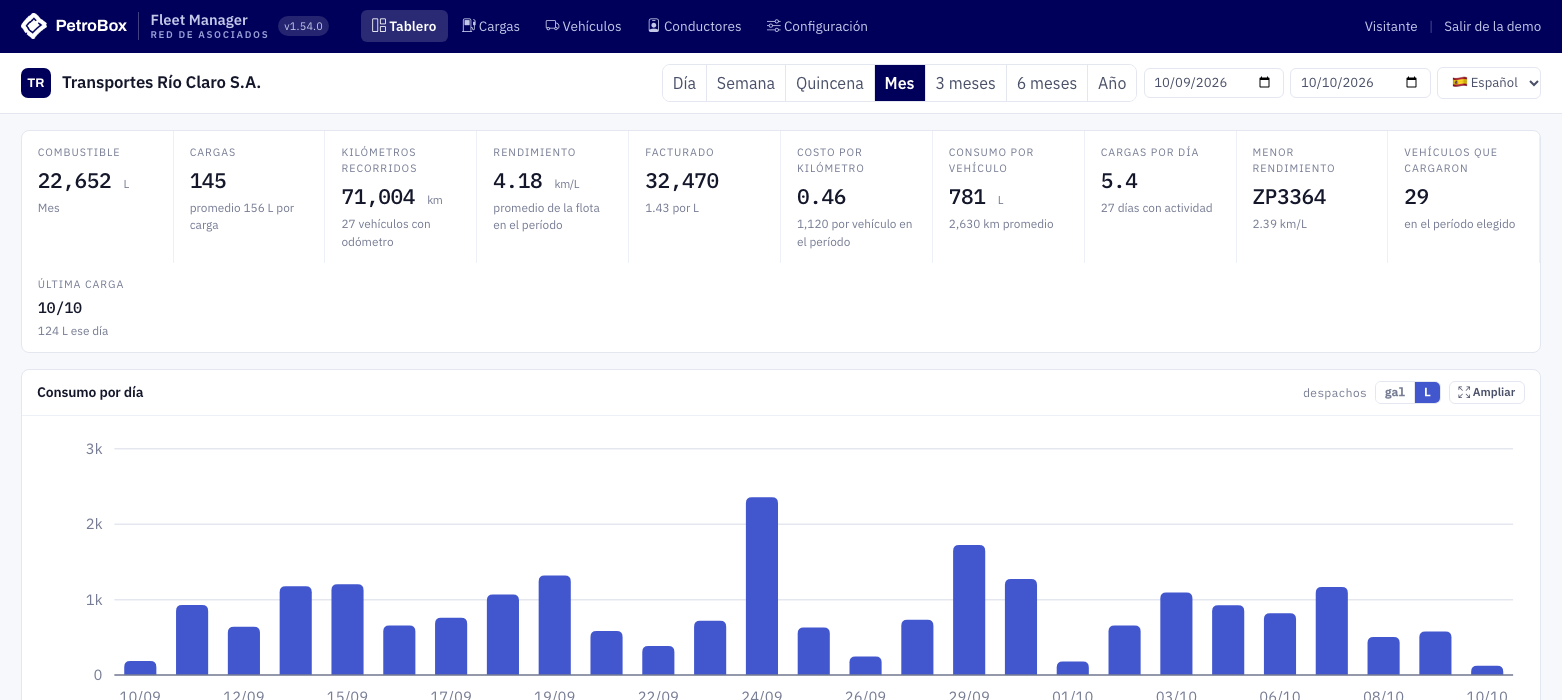Click the chart bar above the 19/09 label

(x=555, y=625)
